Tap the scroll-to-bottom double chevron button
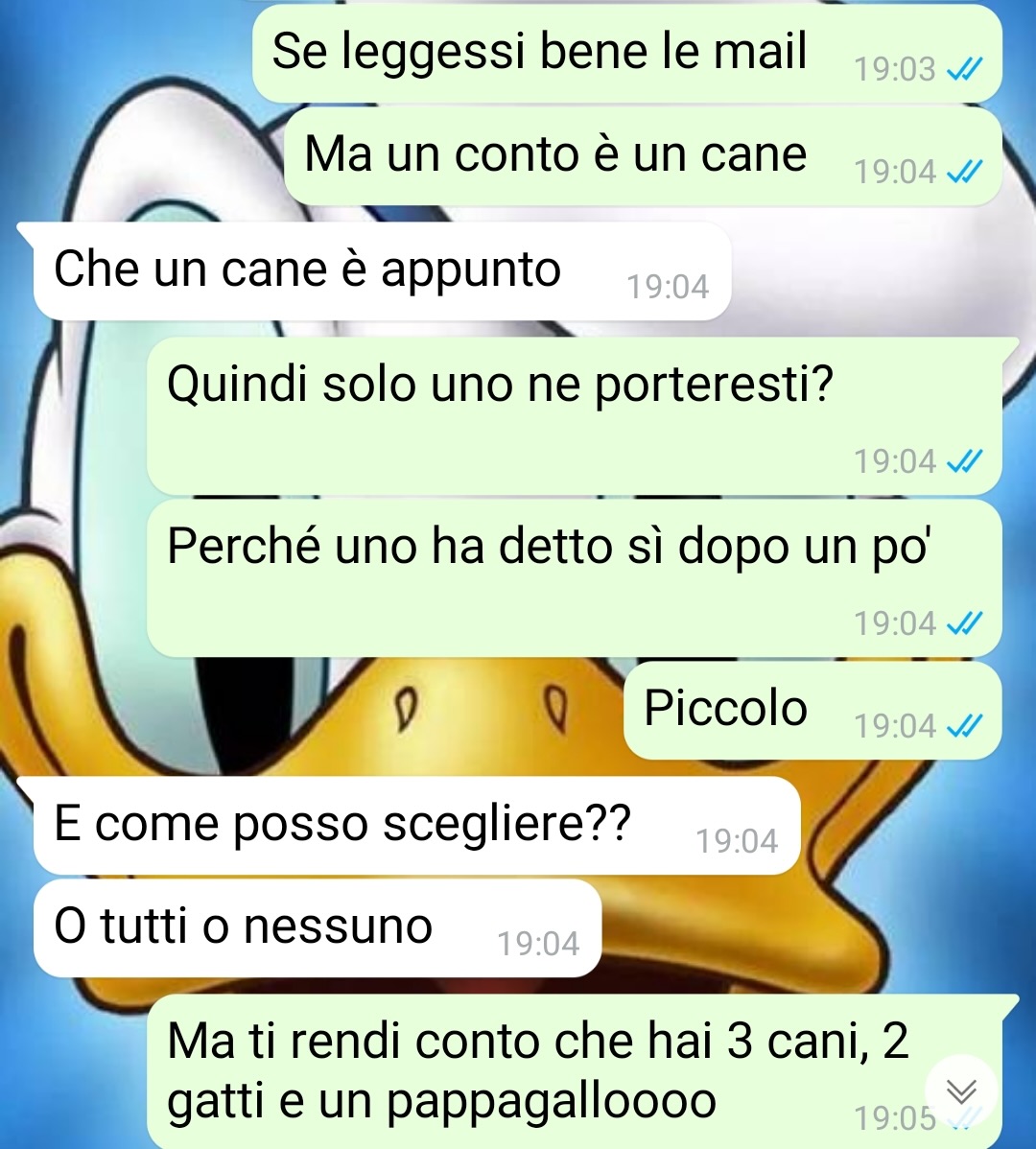1036x1149 pixels. [x=960, y=1091]
